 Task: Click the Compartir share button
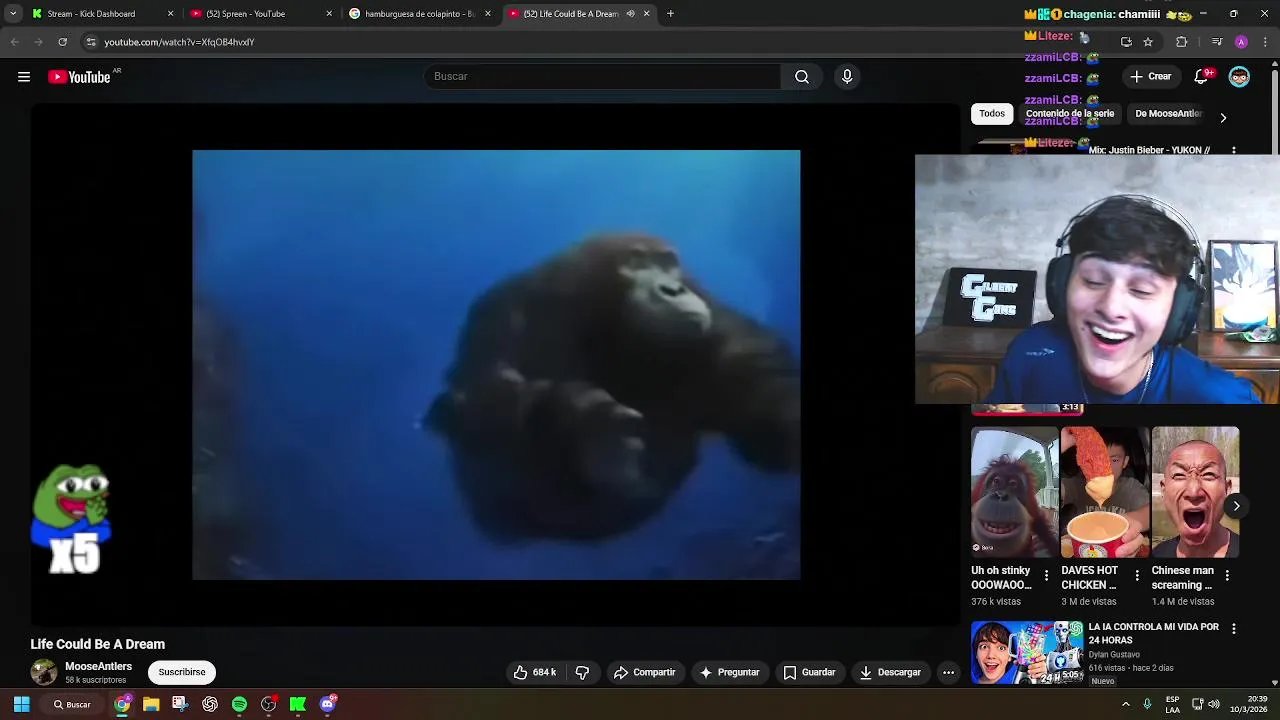point(644,673)
